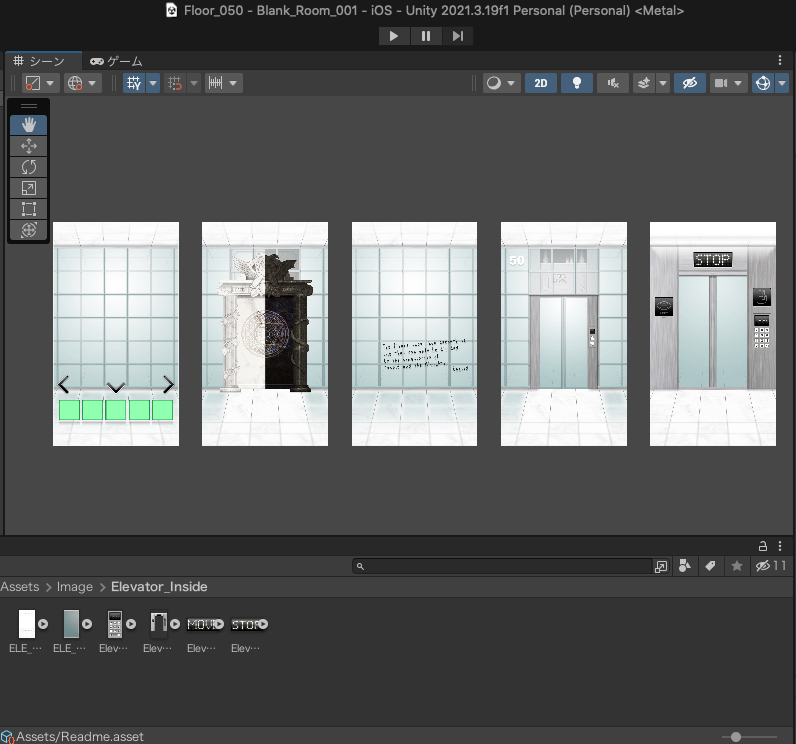Navigate to the Image folder breadcrumb
Viewport: 796px width, 744px height.
coord(75,587)
